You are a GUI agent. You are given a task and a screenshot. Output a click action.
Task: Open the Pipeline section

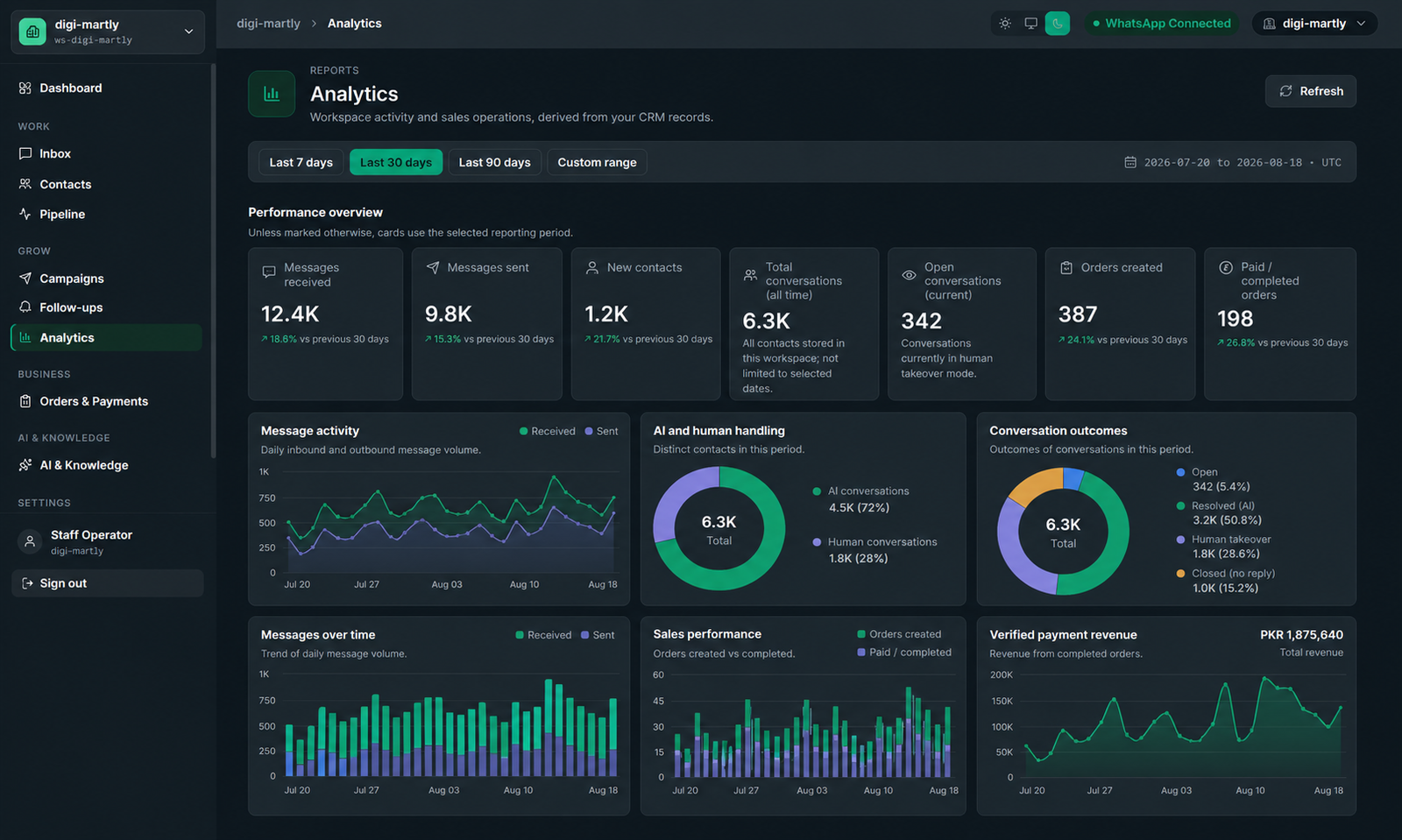coord(107,215)
